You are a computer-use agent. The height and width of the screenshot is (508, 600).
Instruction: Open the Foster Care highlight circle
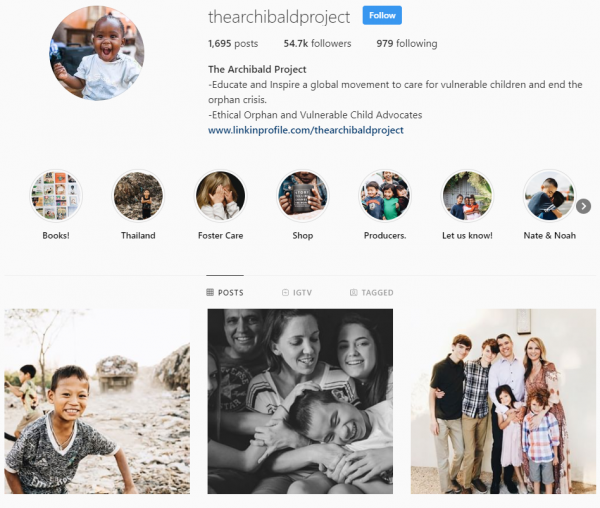pyautogui.click(x=220, y=196)
